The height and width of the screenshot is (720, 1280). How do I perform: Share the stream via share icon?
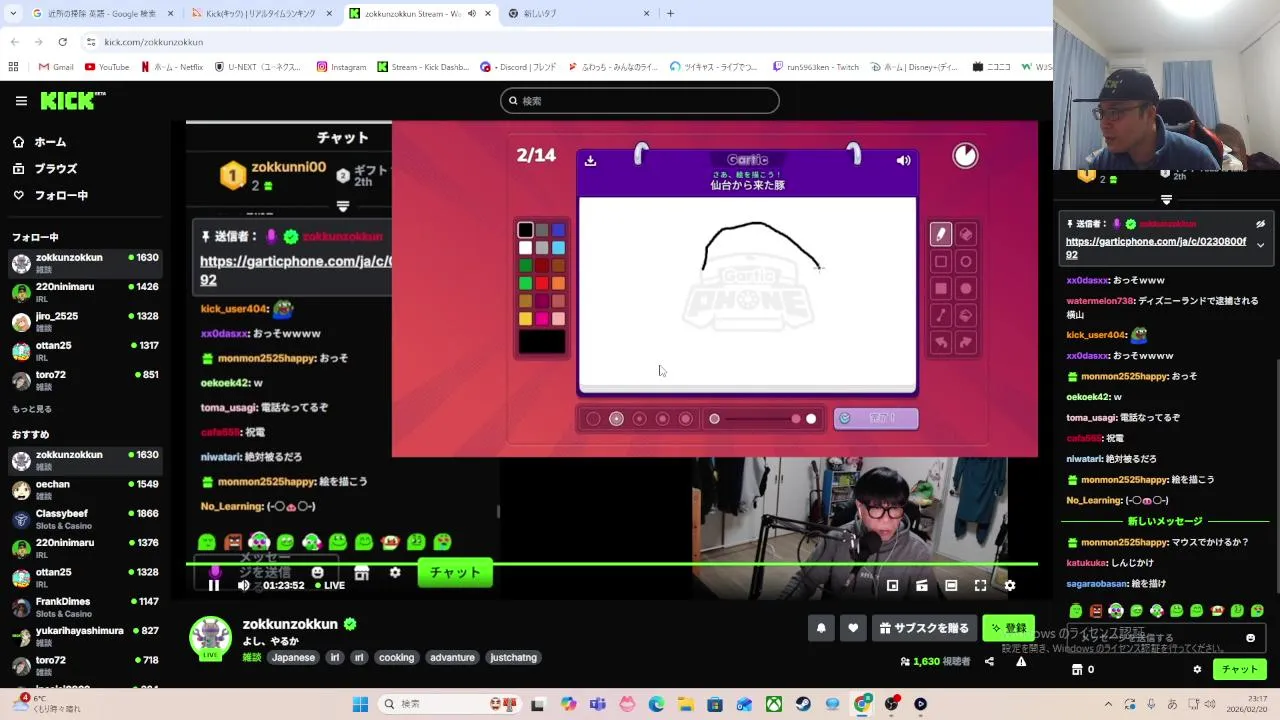click(989, 661)
